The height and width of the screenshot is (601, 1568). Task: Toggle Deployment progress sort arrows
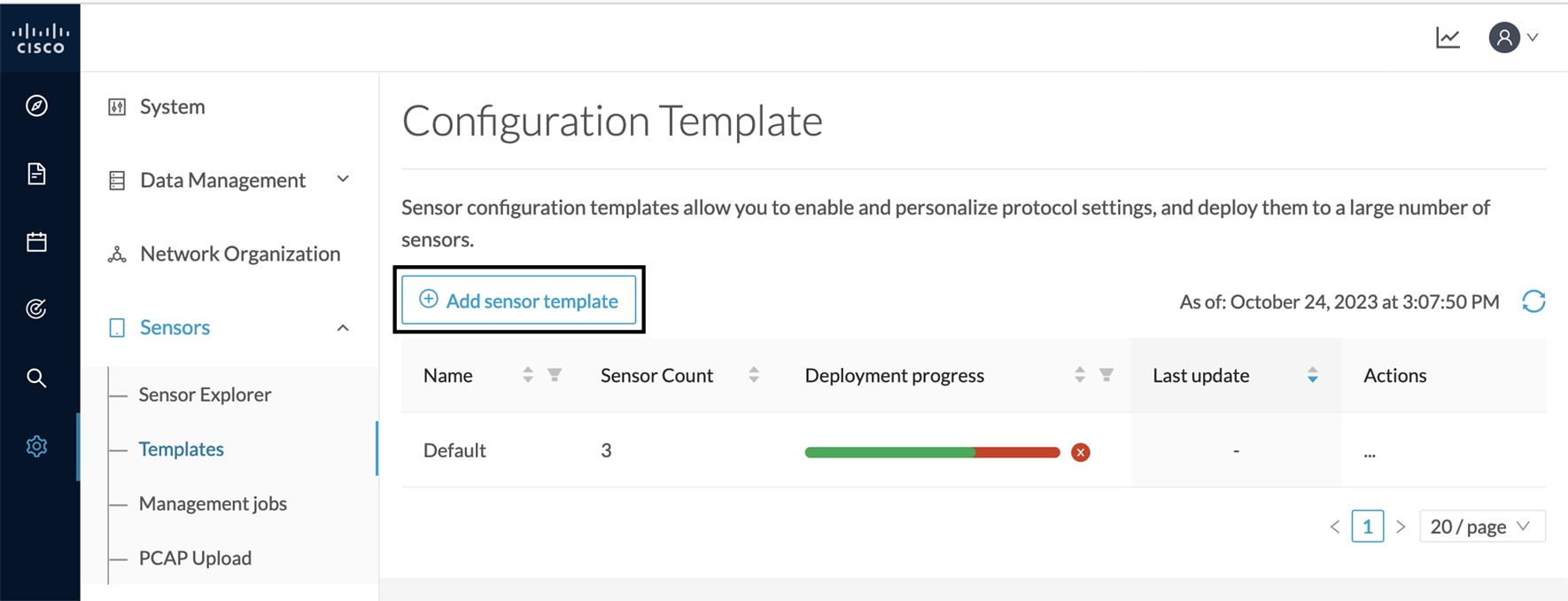tap(1080, 375)
